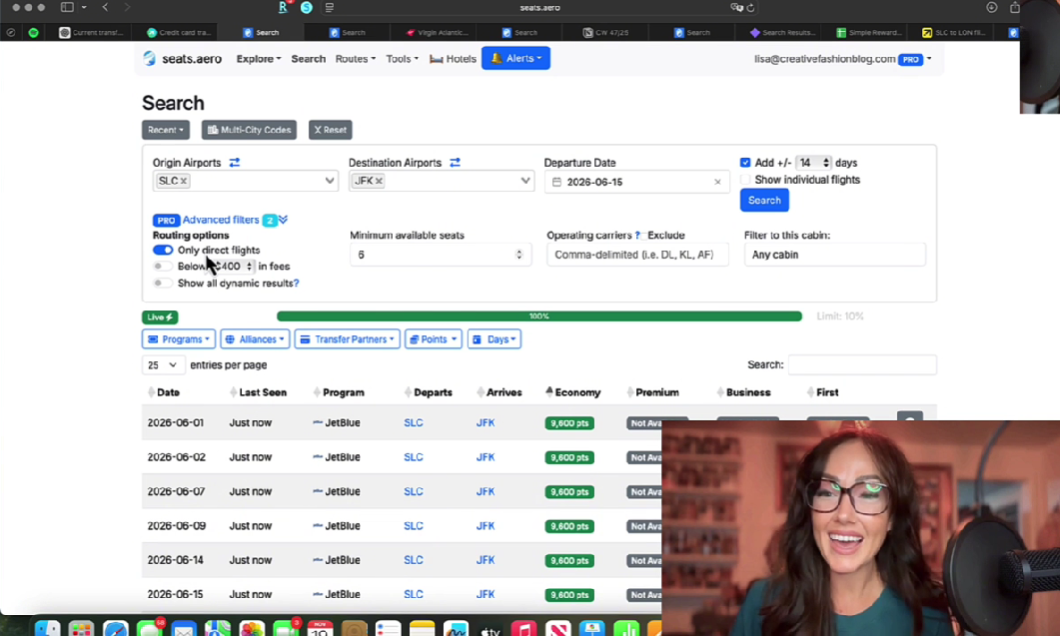This screenshot has width=1060, height=636.
Task: Switch to Search Results... browser tab
Action: tap(783, 32)
